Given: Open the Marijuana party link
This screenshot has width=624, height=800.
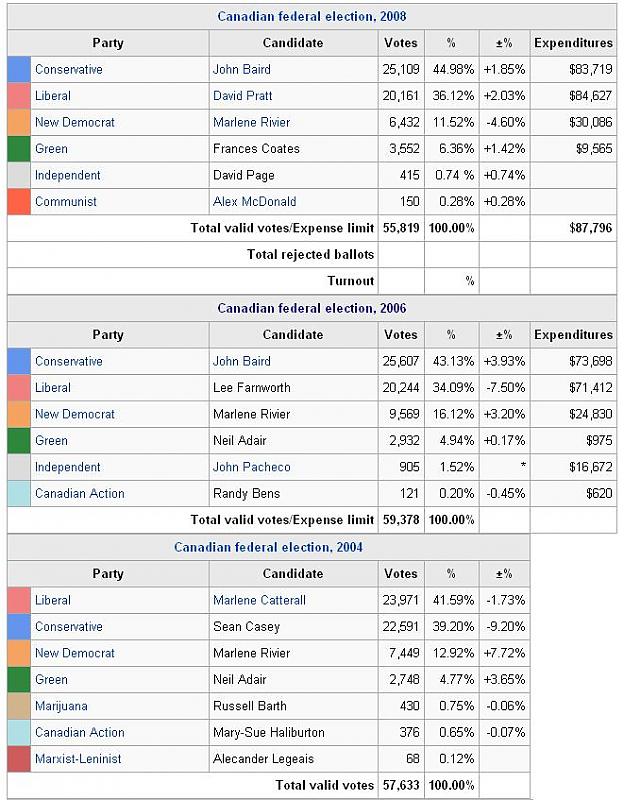Looking at the screenshot, I should 61,706.
